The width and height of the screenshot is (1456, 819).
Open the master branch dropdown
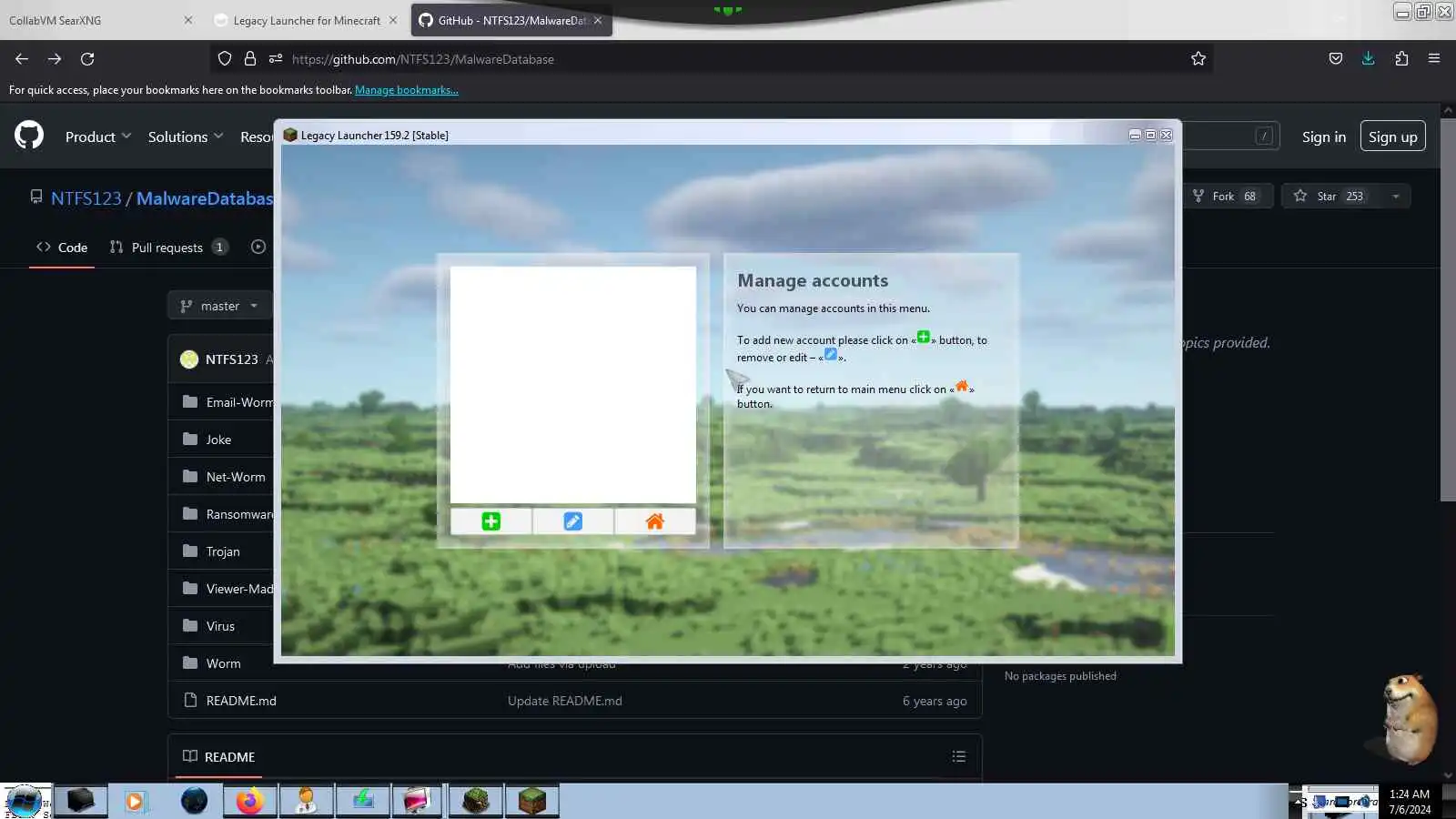(219, 306)
